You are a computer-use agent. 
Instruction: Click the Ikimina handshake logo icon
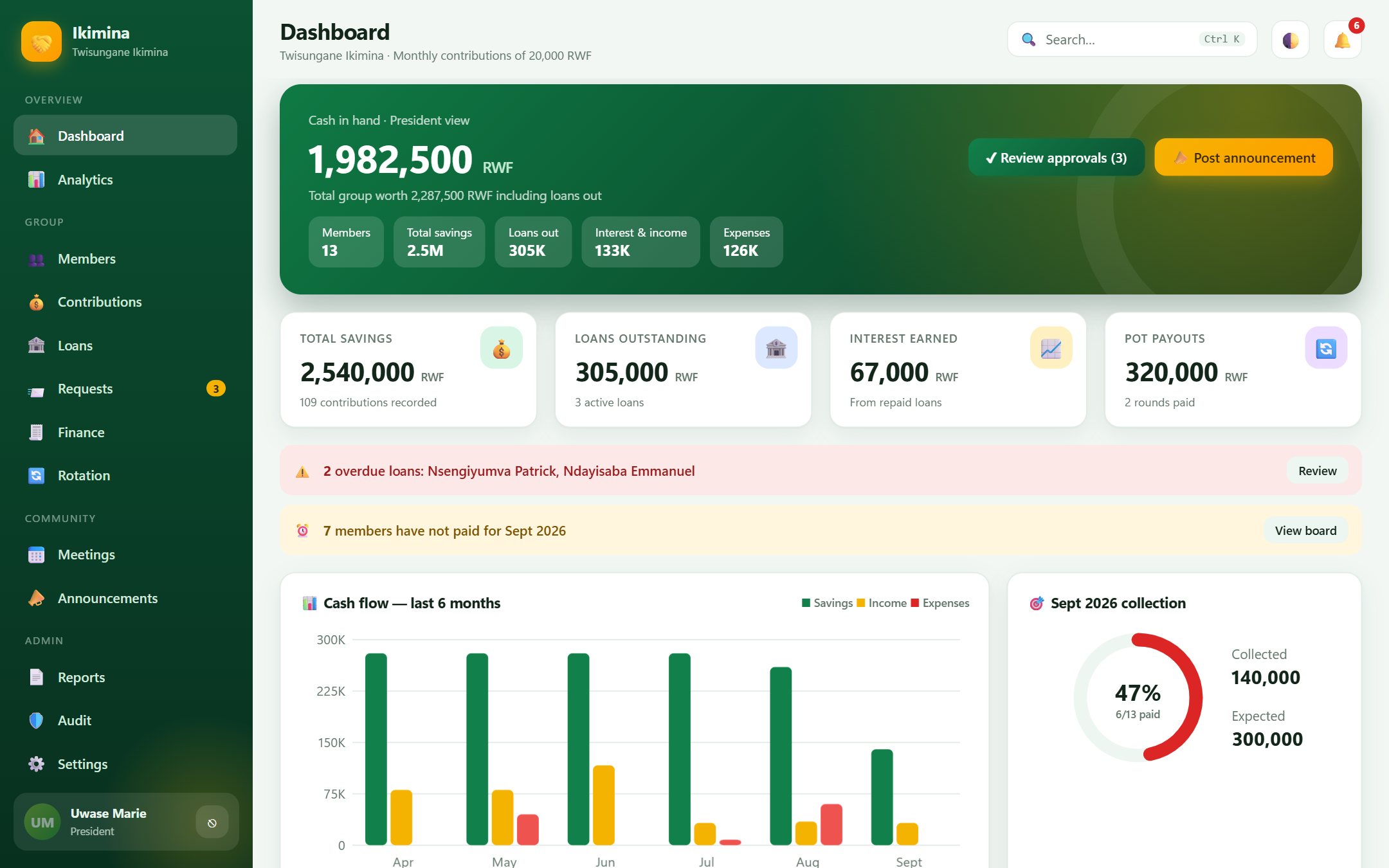41,42
